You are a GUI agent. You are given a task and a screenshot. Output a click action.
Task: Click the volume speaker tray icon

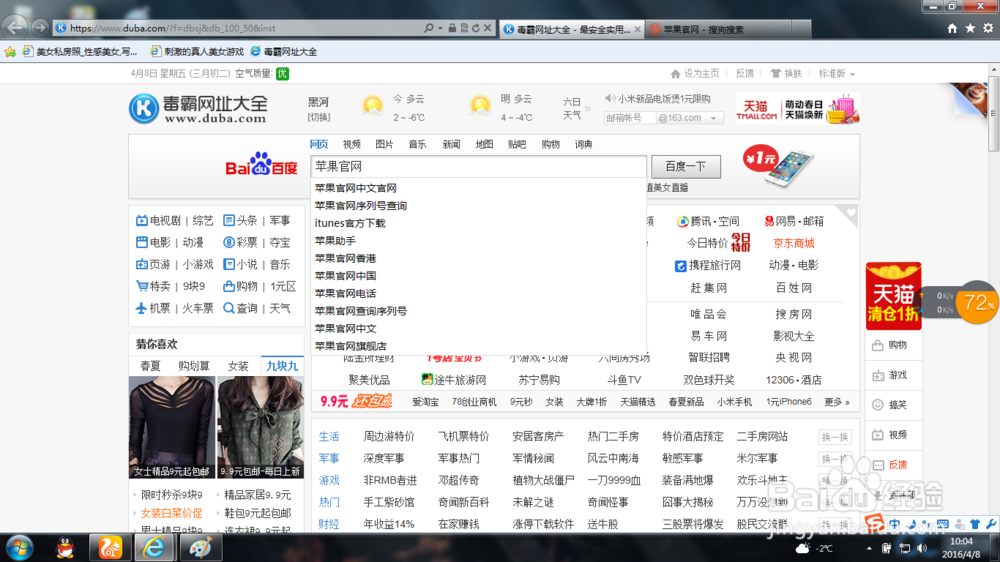(x=922, y=549)
